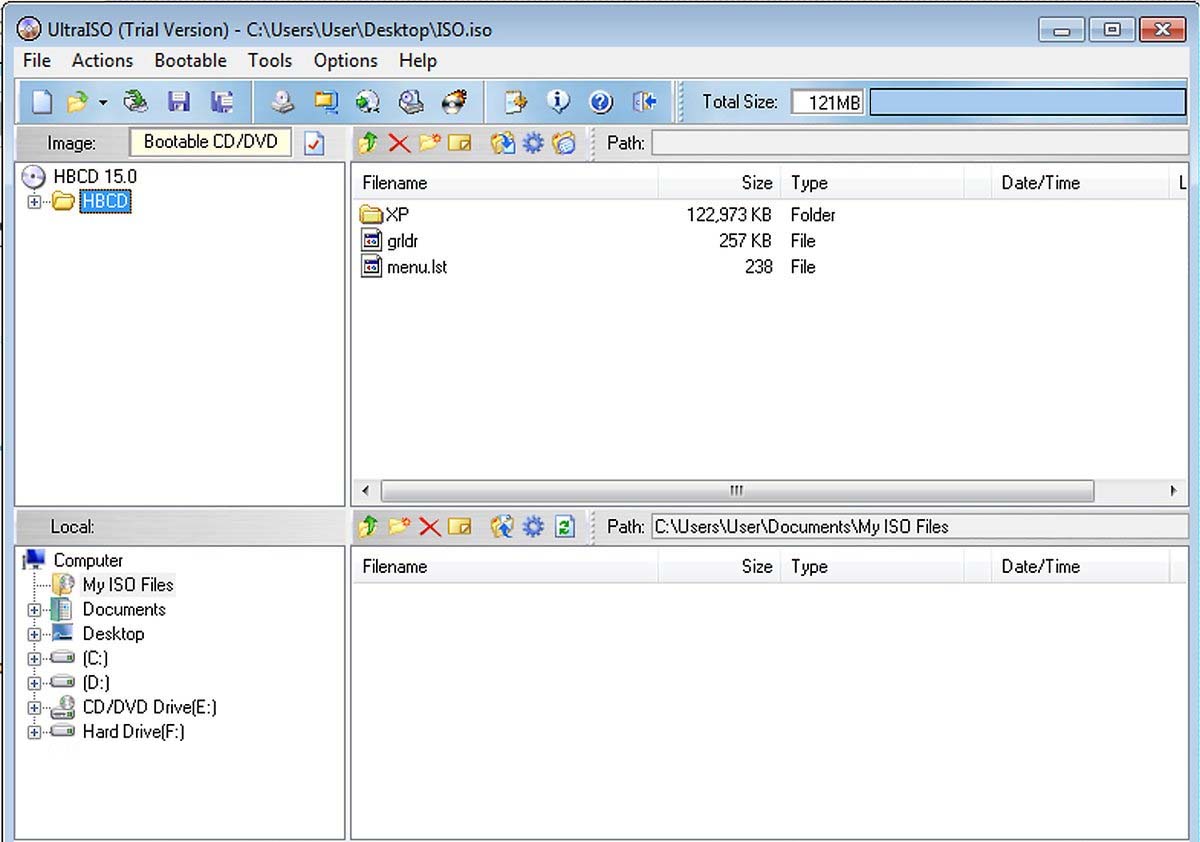Click the Total Size capacity progress bar

click(1027, 102)
